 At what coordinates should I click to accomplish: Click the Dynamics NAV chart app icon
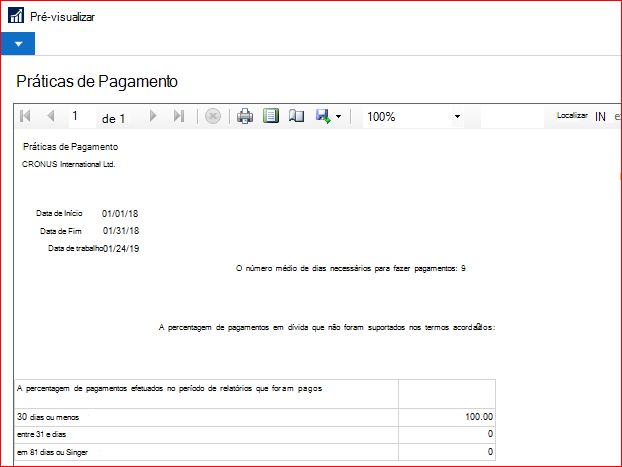coord(16,15)
